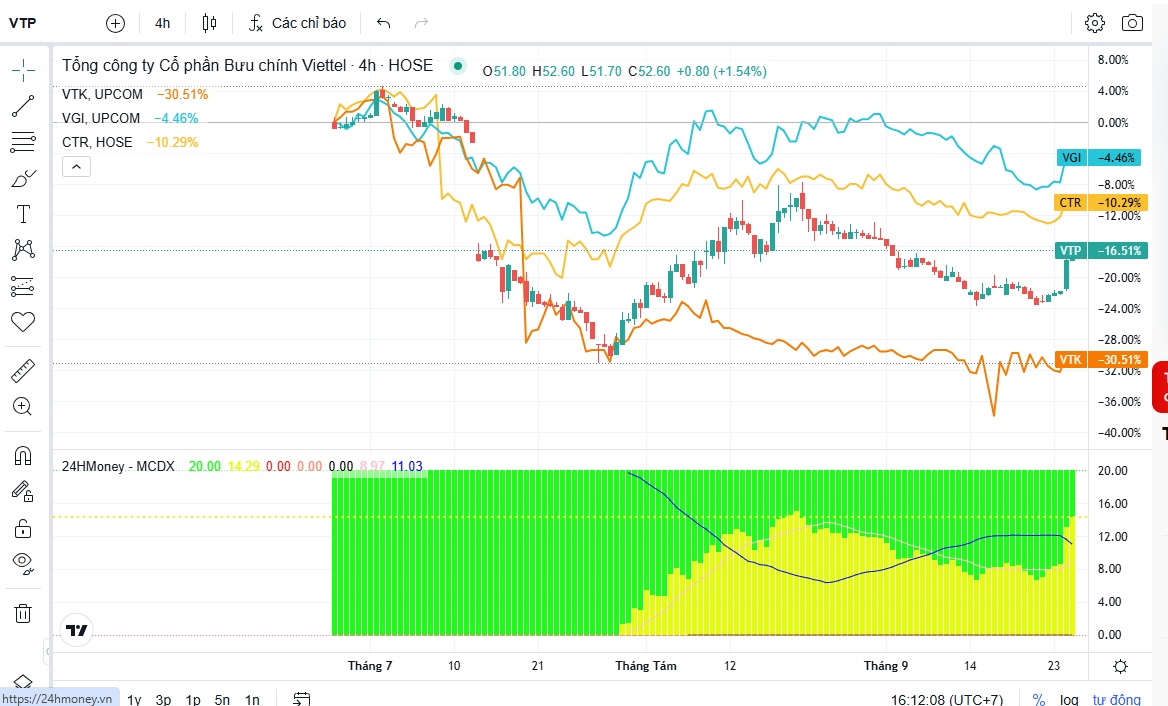Collapse the comparison symbols legend
Screen dimensions: 1168x706
(x=76, y=167)
